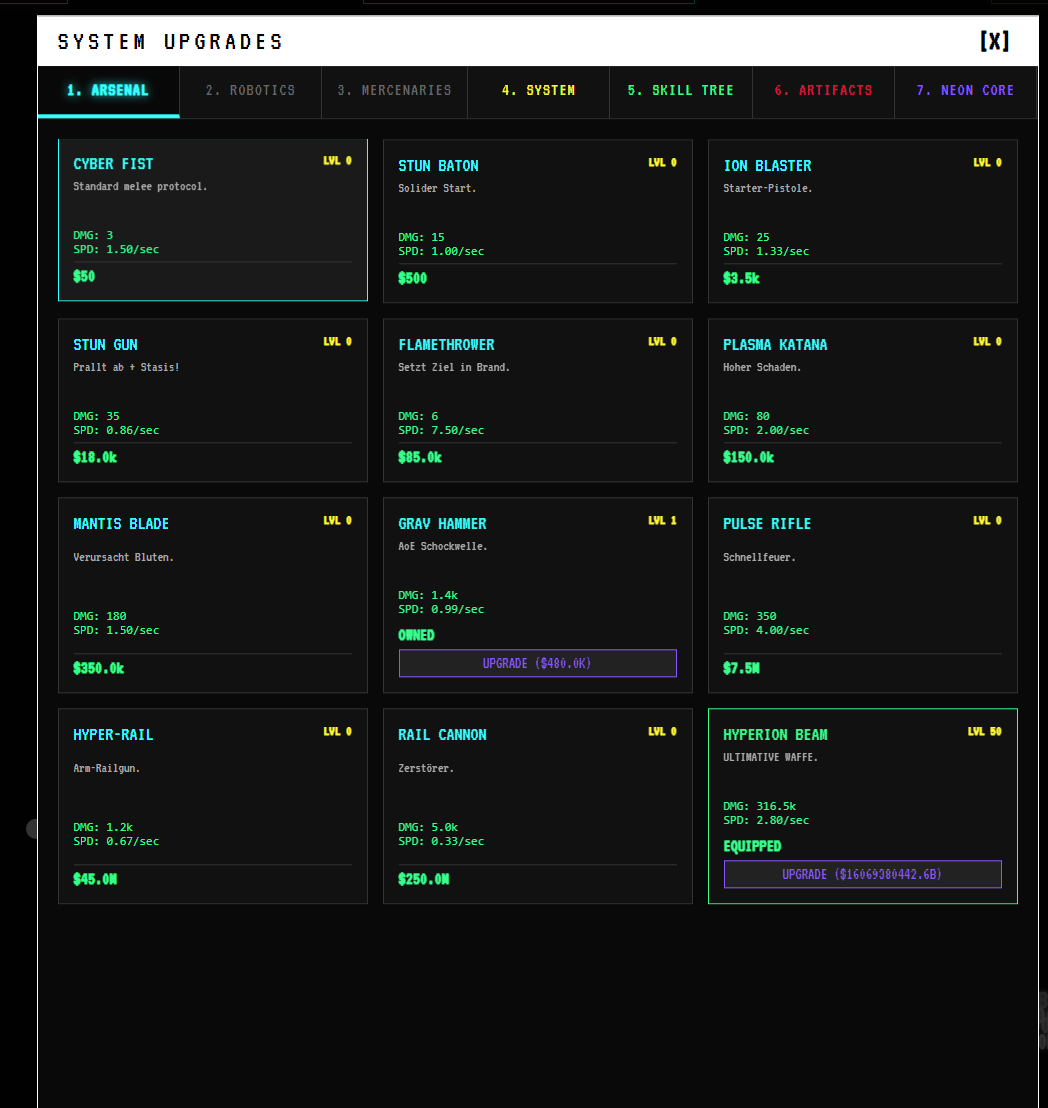1048x1108 pixels.
Task: Click the $45.0M Hyper-Rail price
Action: click(x=95, y=880)
